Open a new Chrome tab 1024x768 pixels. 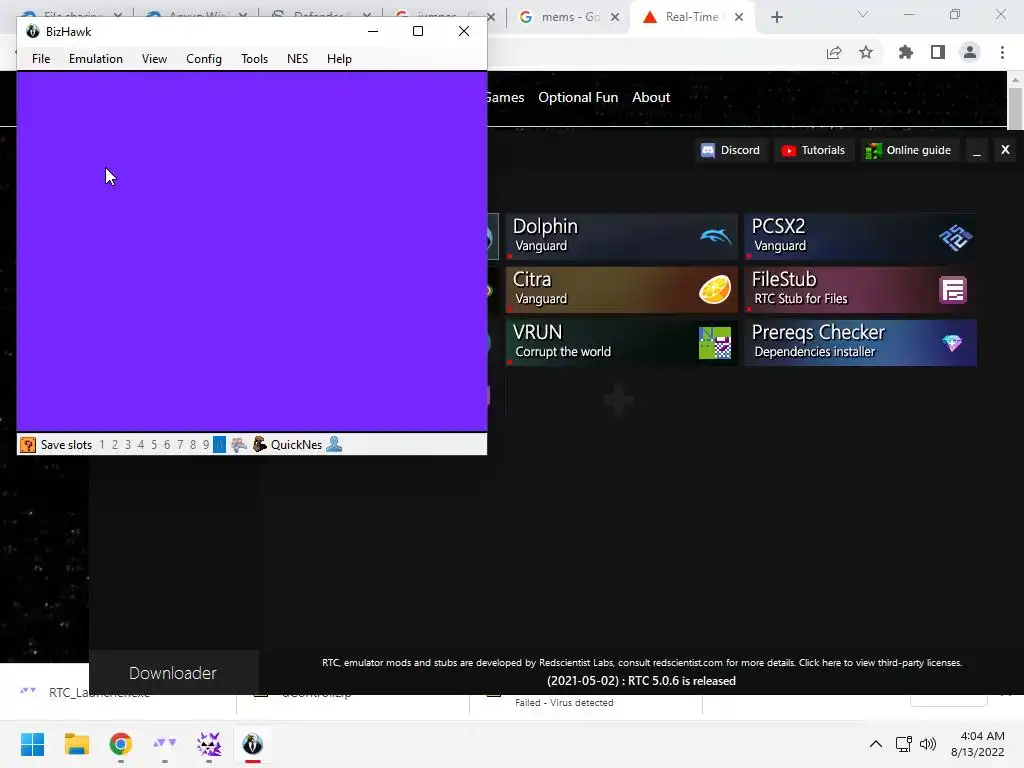point(776,18)
